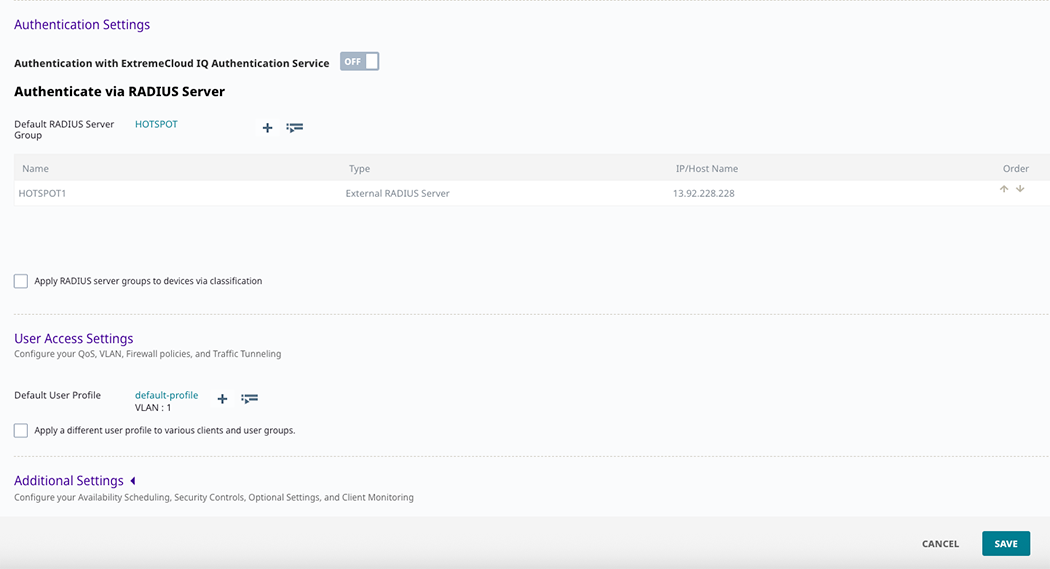The width and height of the screenshot is (1050, 569).
Task: Open the default-profile link
Action: click(x=166, y=396)
